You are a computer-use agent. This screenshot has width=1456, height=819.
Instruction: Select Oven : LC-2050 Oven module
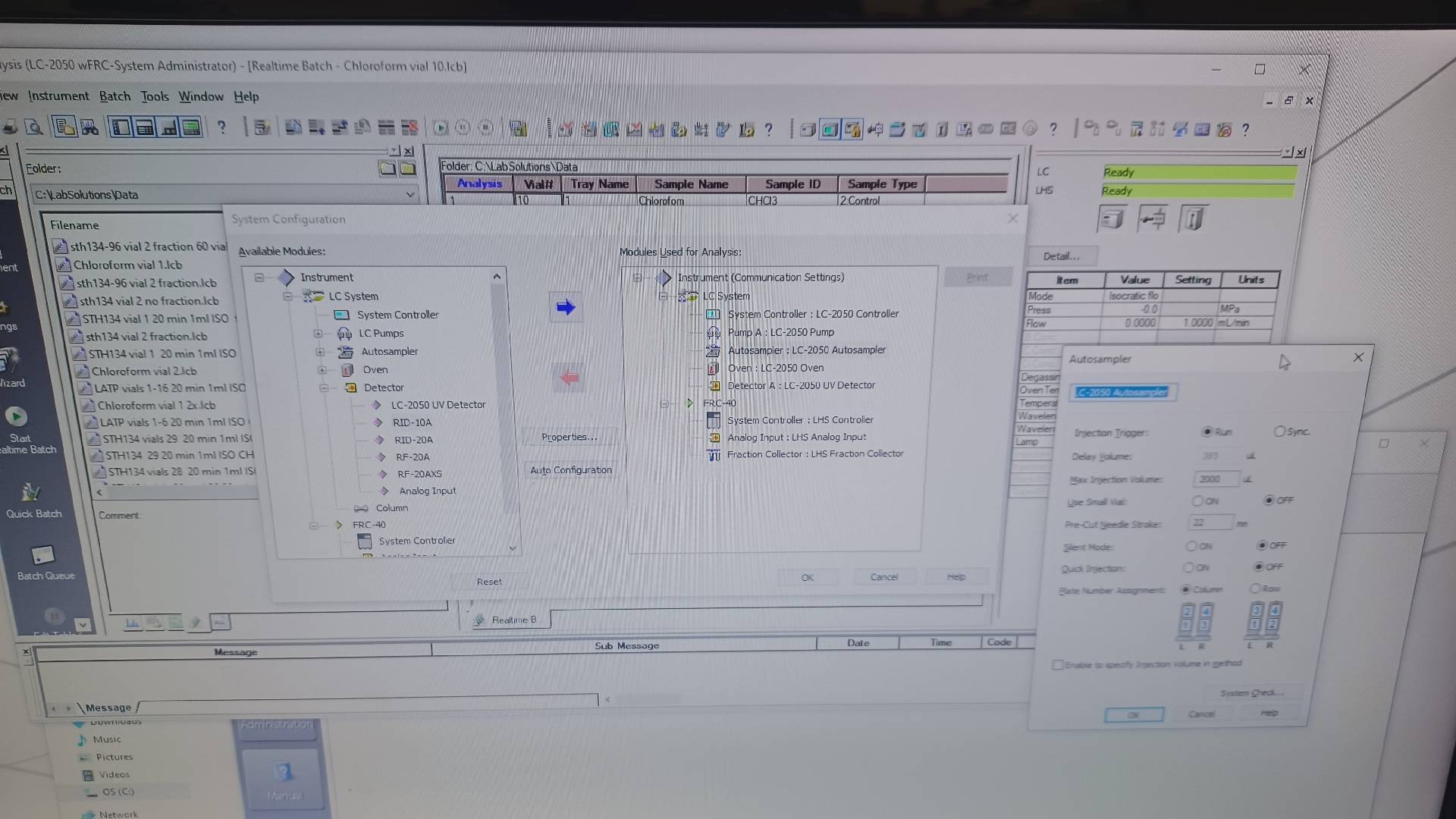click(775, 368)
